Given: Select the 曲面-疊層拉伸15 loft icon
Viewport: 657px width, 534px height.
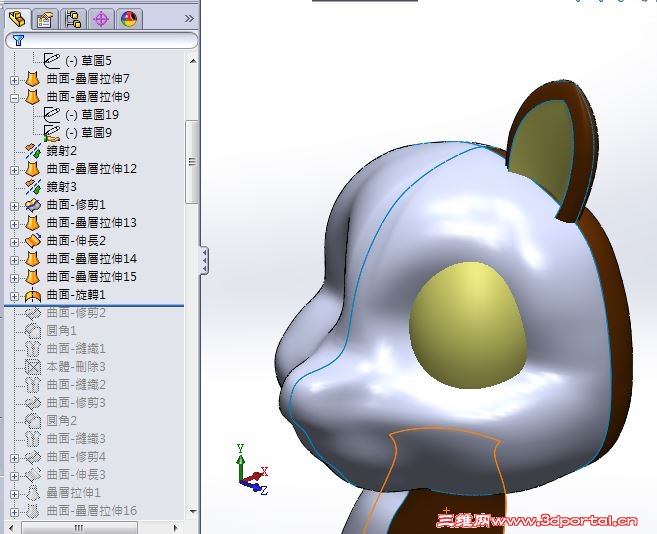Looking at the screenshot, I should (x=32, y=277).
